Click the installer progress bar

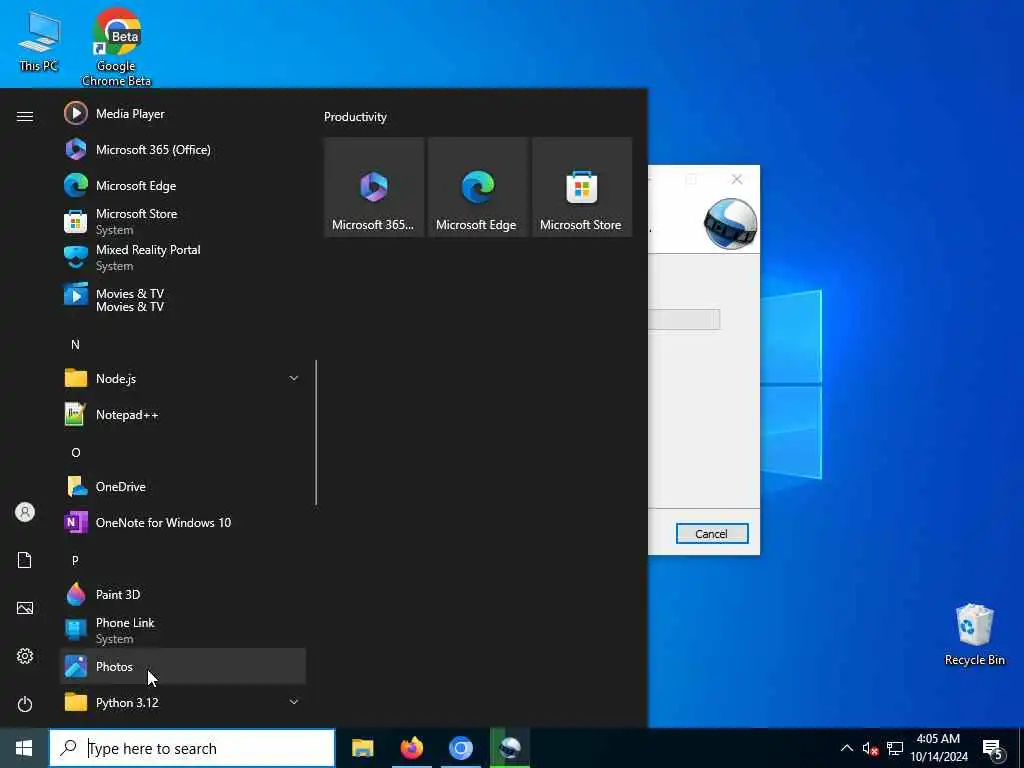point(684,319)
